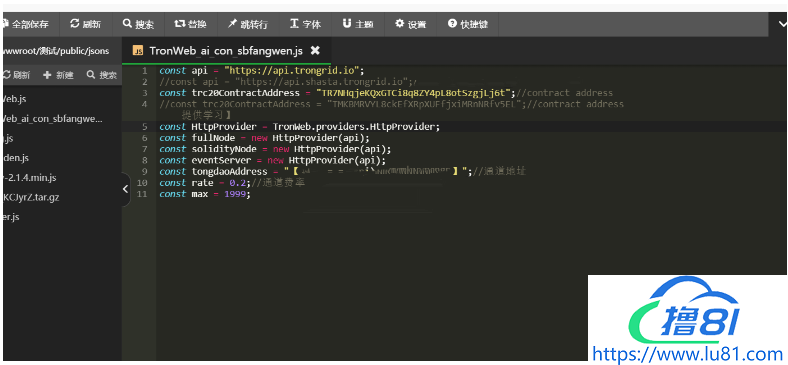
Task: Select the TronWeb_ai_con_sbfangwen.js tab
Action: (x=226, y=50)
